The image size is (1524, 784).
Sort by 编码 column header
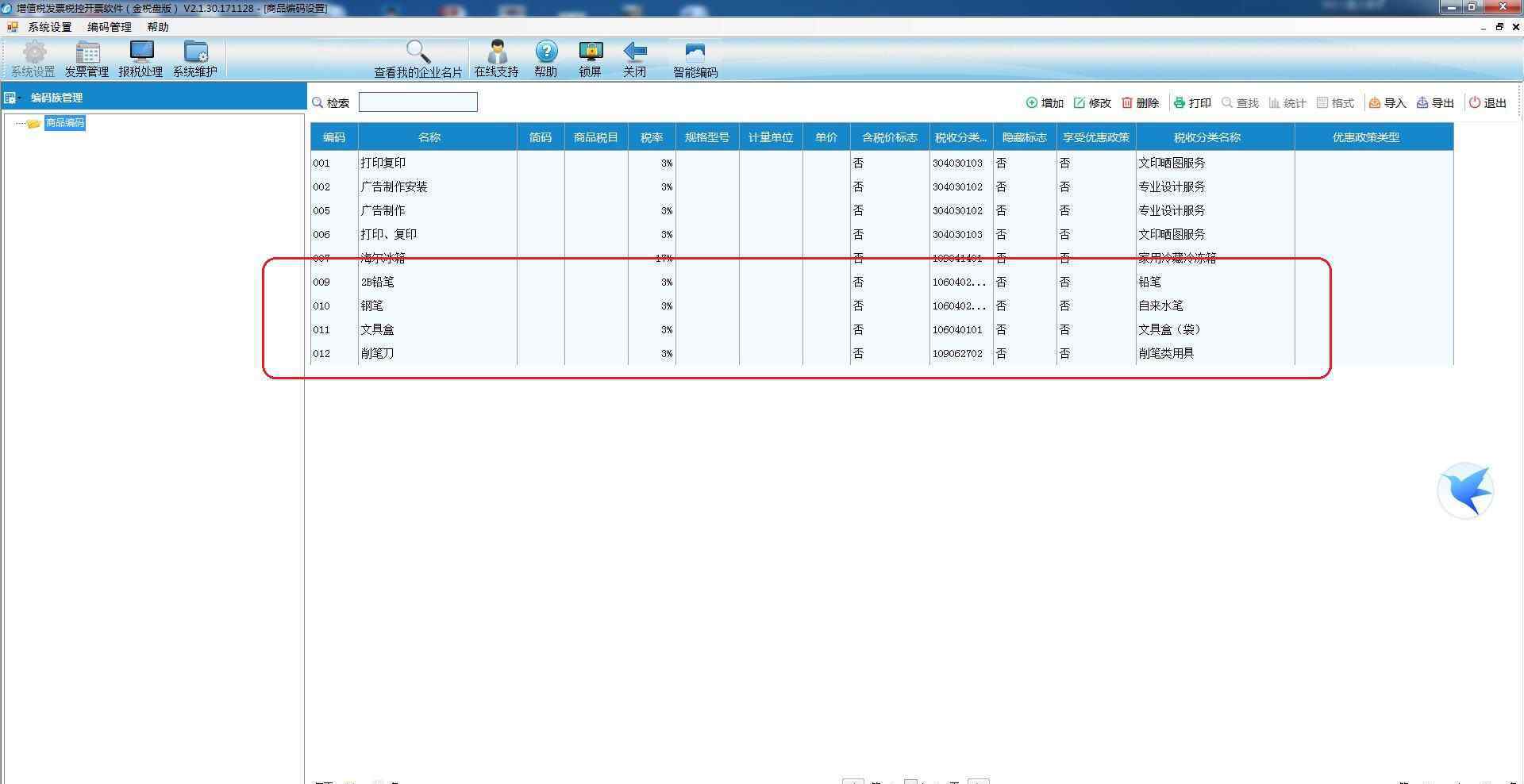point(334,137)
